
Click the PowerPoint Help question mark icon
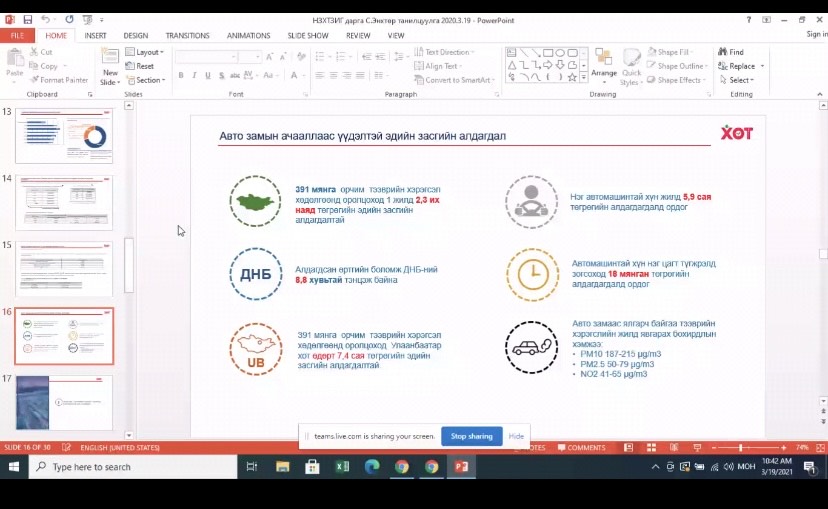coord(750,19)
